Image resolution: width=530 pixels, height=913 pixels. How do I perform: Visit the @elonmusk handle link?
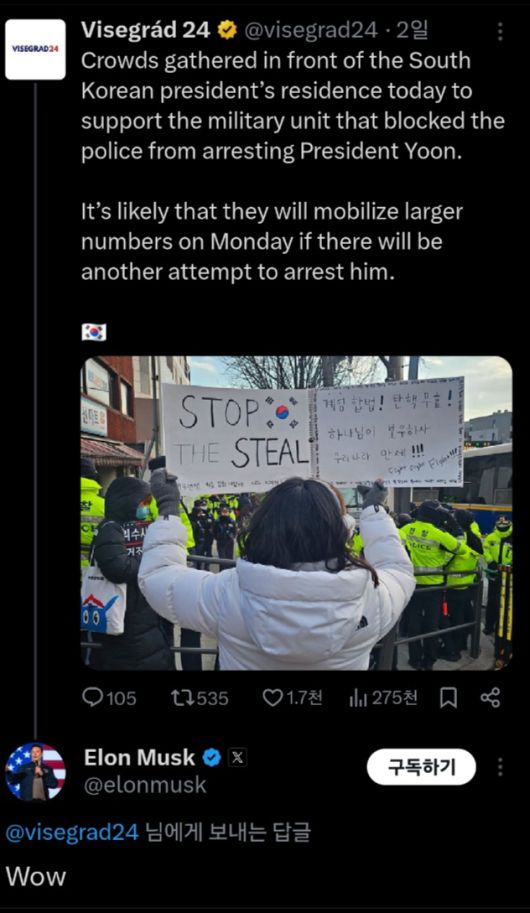coord(145,785)
